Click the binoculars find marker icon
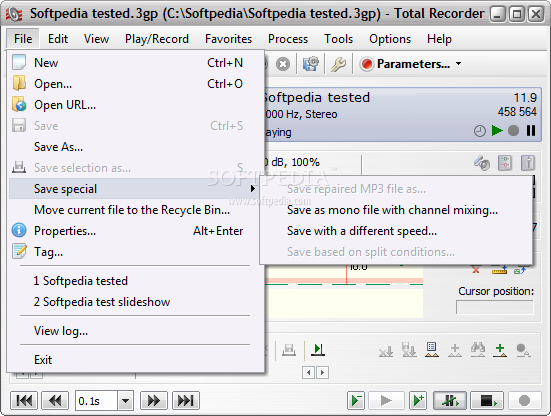The width and height of the screenshot is (551, 416). tap(478, 350)
